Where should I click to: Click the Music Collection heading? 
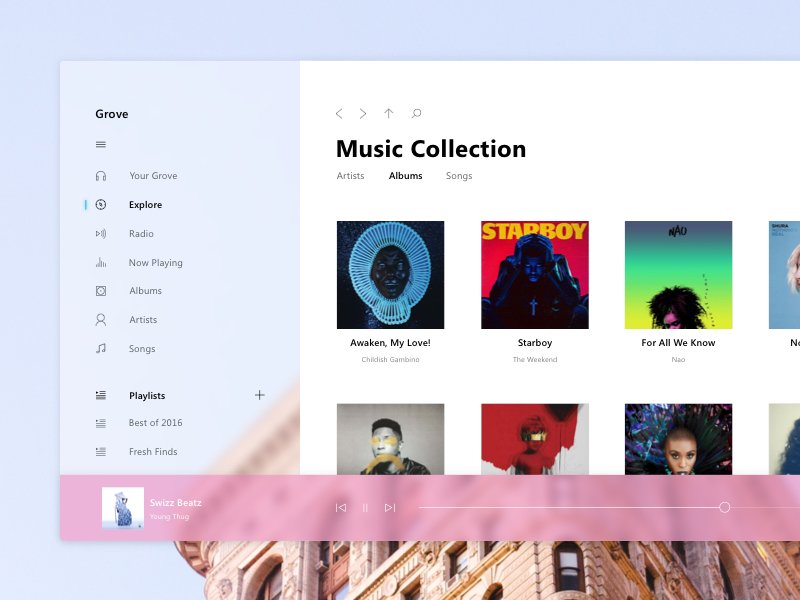[x=431, y=149]
